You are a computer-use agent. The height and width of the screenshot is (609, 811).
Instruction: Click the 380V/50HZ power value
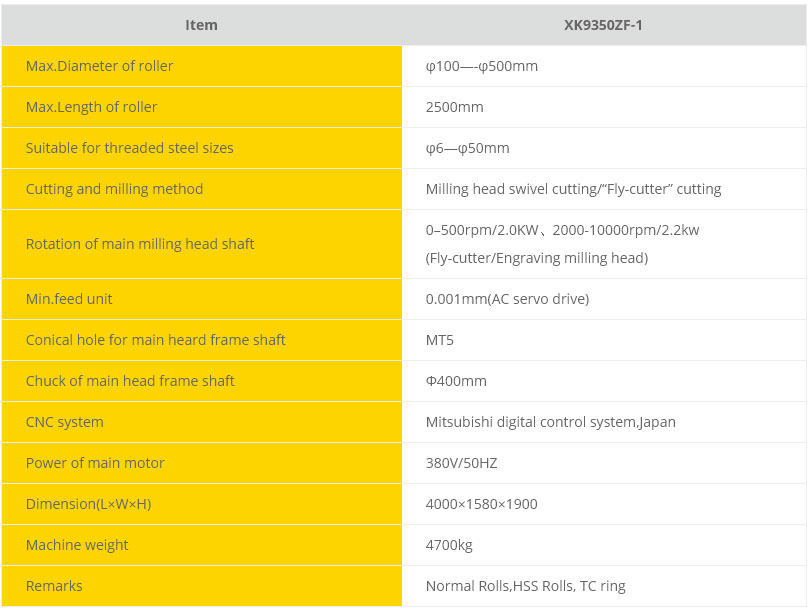point(461,463)
